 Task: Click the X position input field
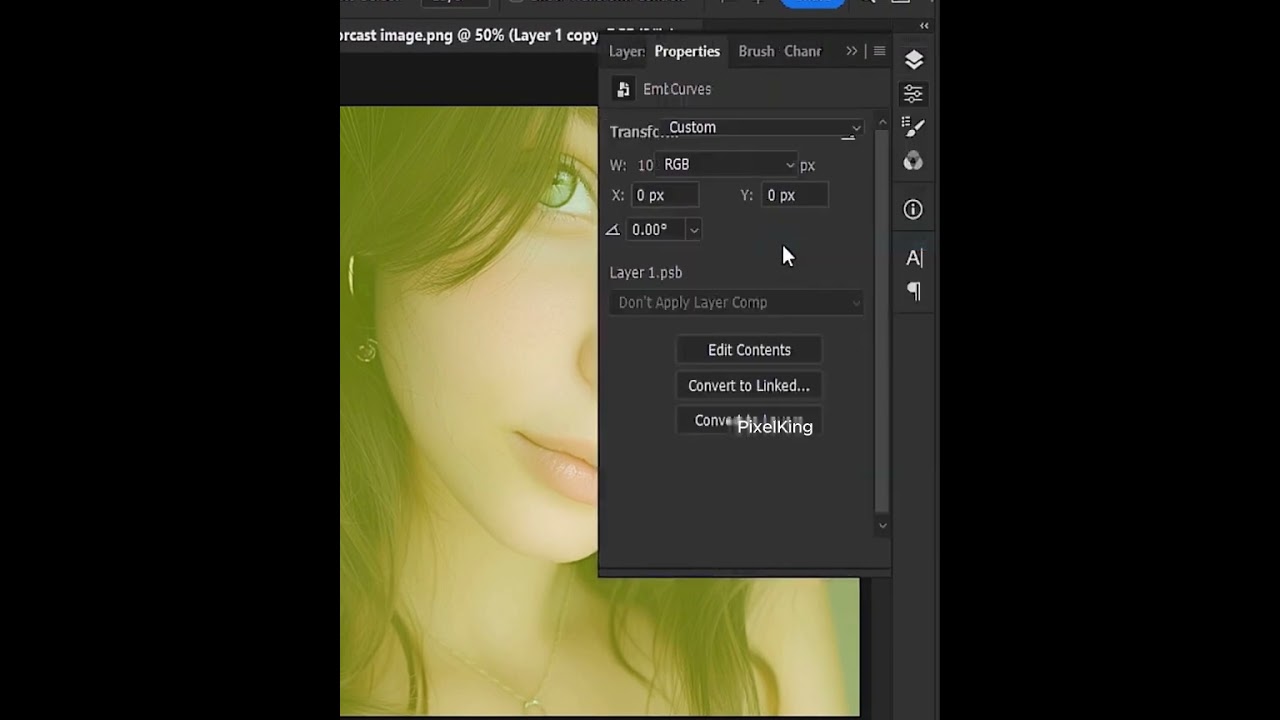(665, 195)
